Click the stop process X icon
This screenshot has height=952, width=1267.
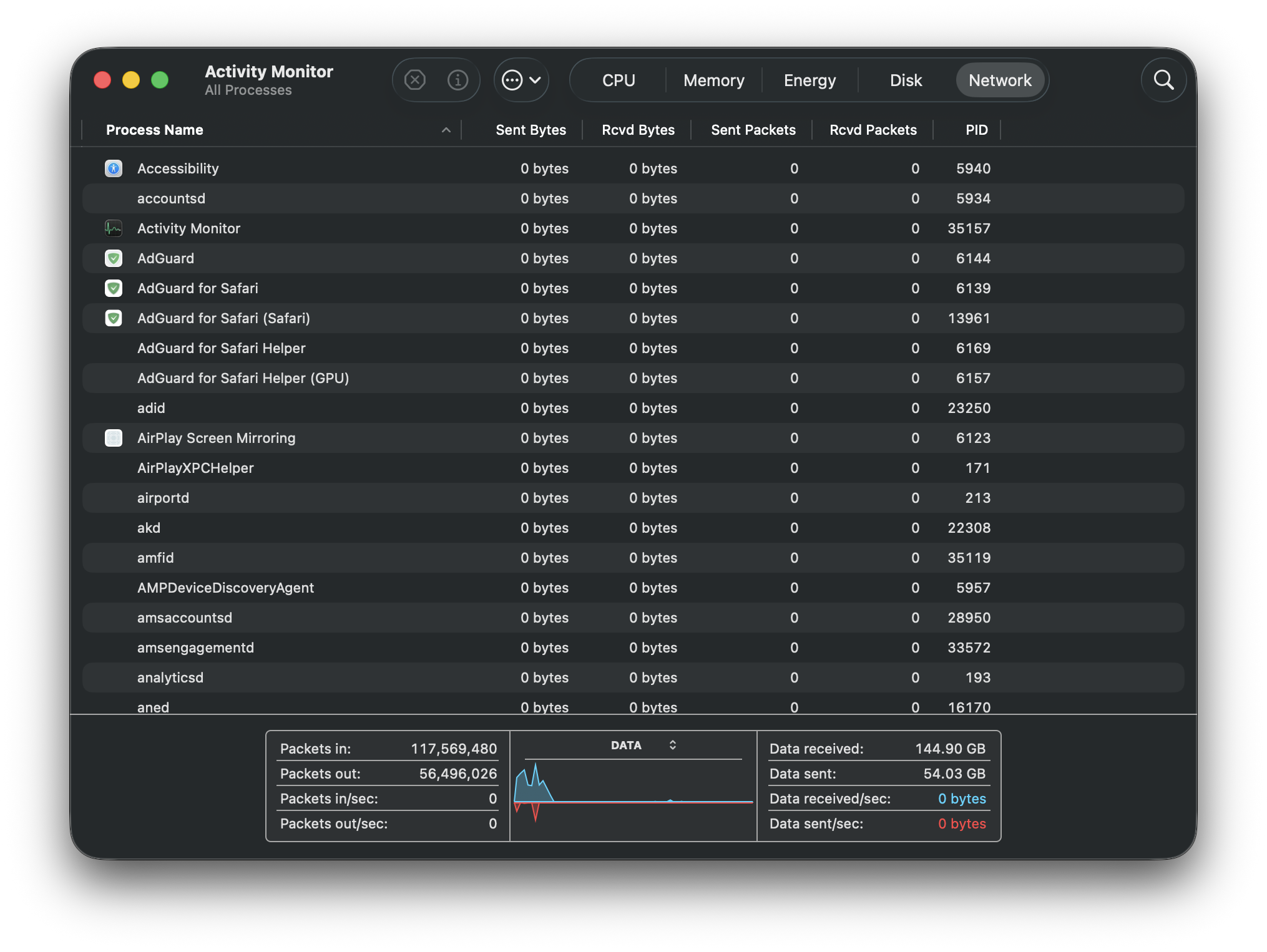(414, 80)
